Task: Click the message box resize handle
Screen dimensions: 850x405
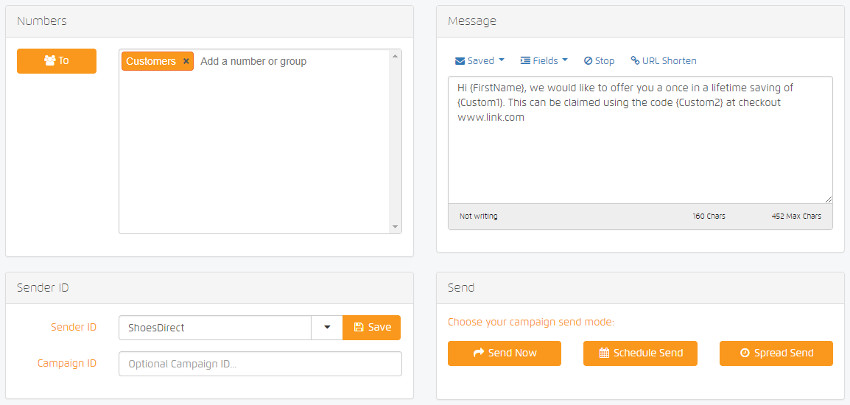Action: [828, 200]
